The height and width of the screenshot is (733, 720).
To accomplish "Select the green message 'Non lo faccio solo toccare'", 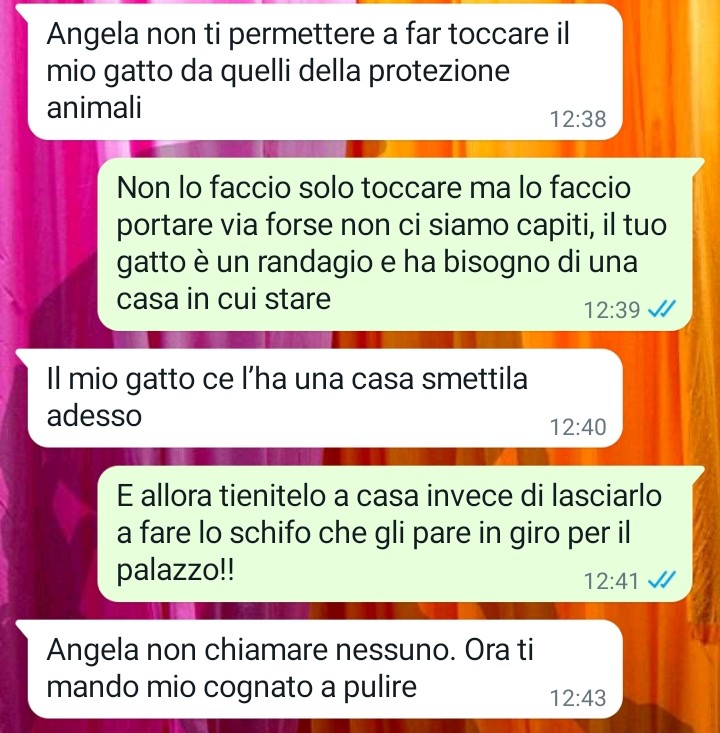I will (394, 244).
